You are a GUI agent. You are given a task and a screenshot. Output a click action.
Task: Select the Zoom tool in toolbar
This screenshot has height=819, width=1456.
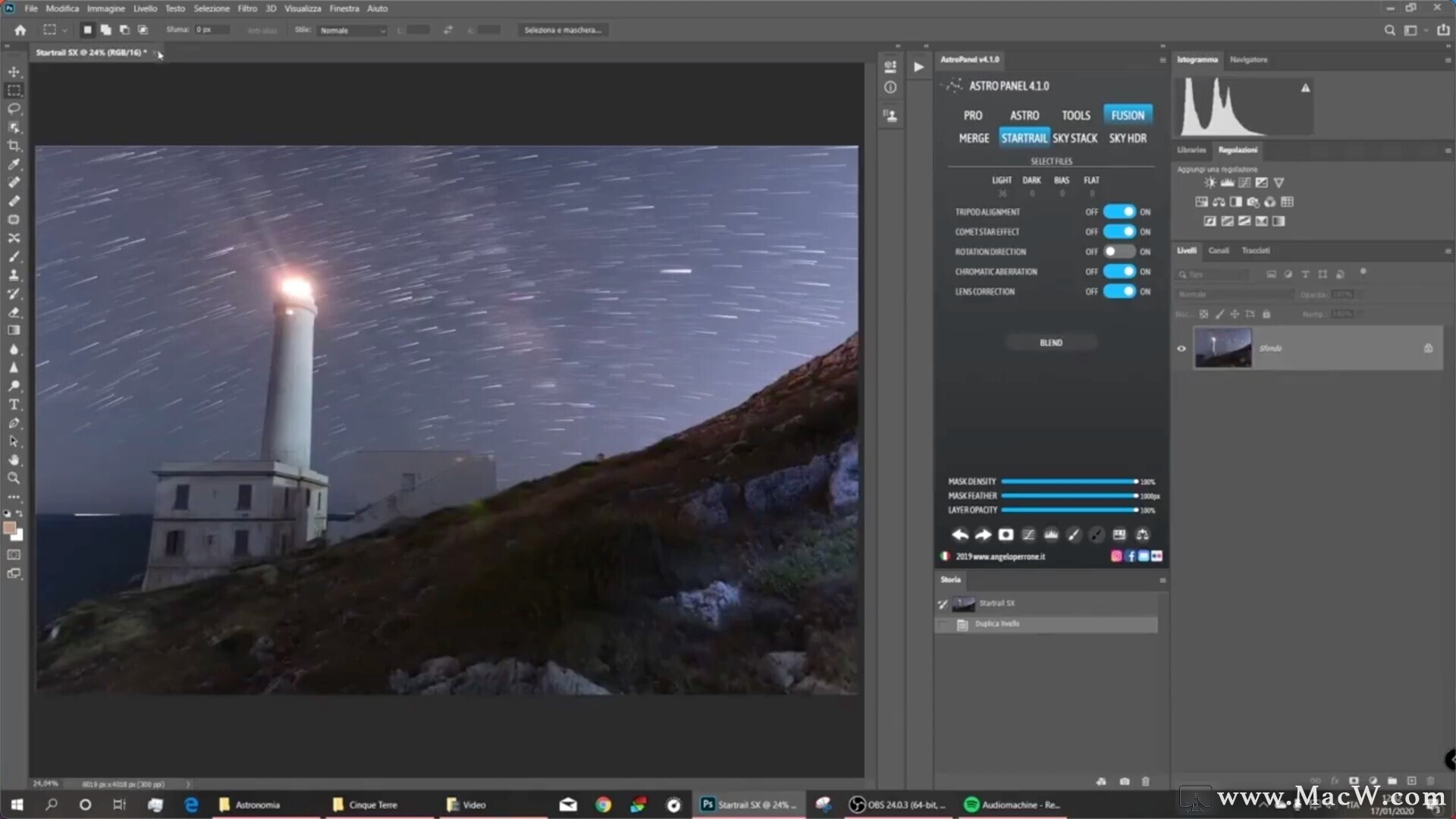pyautogui.click(x=14, y=478)
